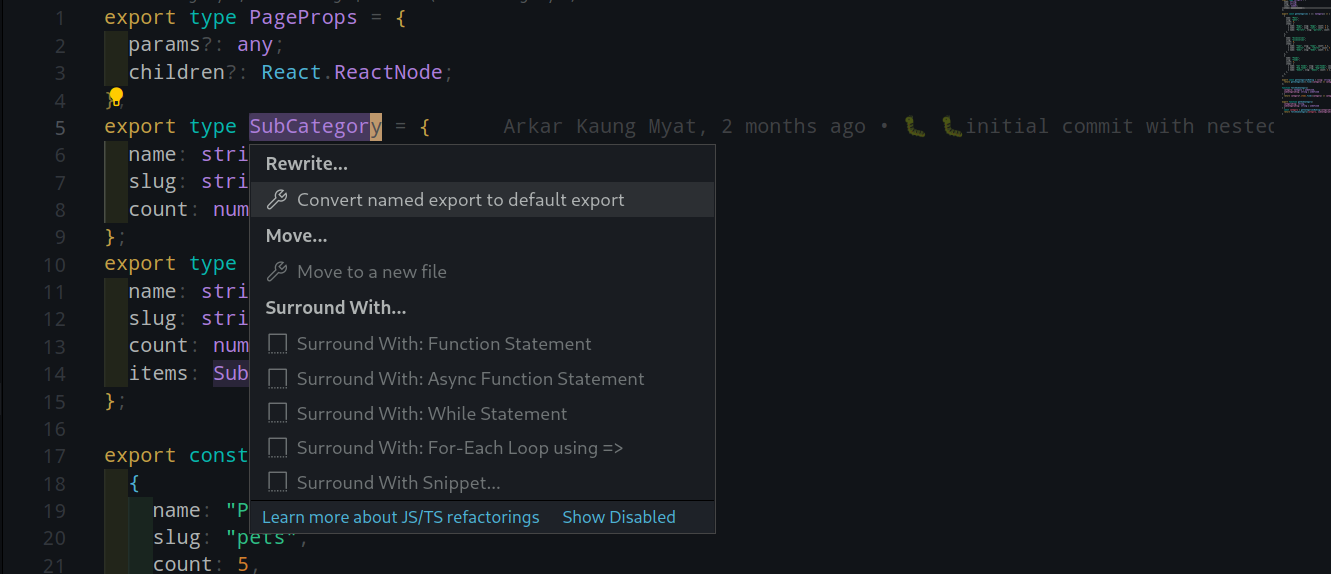Select Surround With: Async Function Statement

(x=482, y=379)
